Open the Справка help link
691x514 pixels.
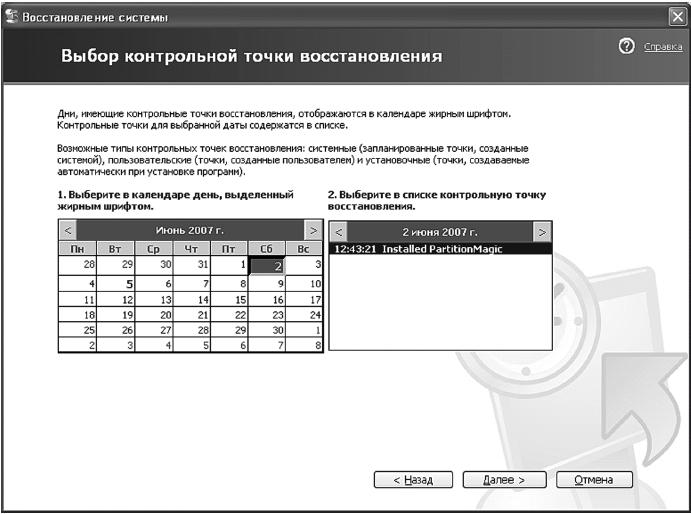tap(662, 48)
